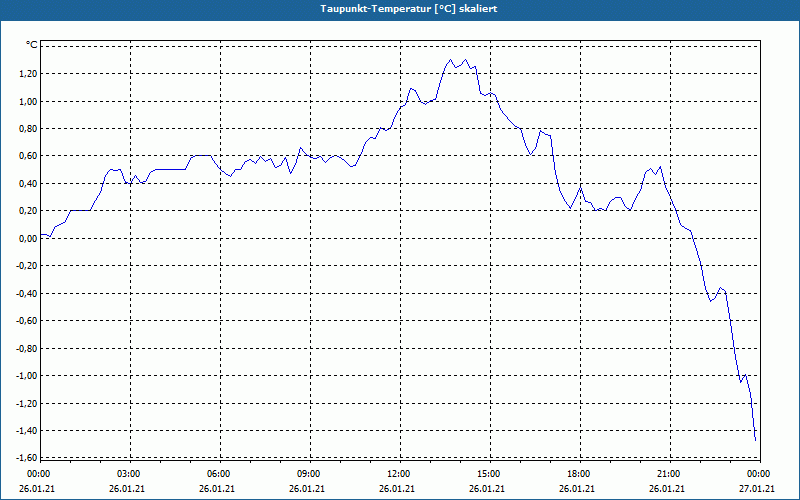The width and height of the screenshot is (800, 500).
Task: Select the y-axis value "-0,80"
Action: [28, 348]
